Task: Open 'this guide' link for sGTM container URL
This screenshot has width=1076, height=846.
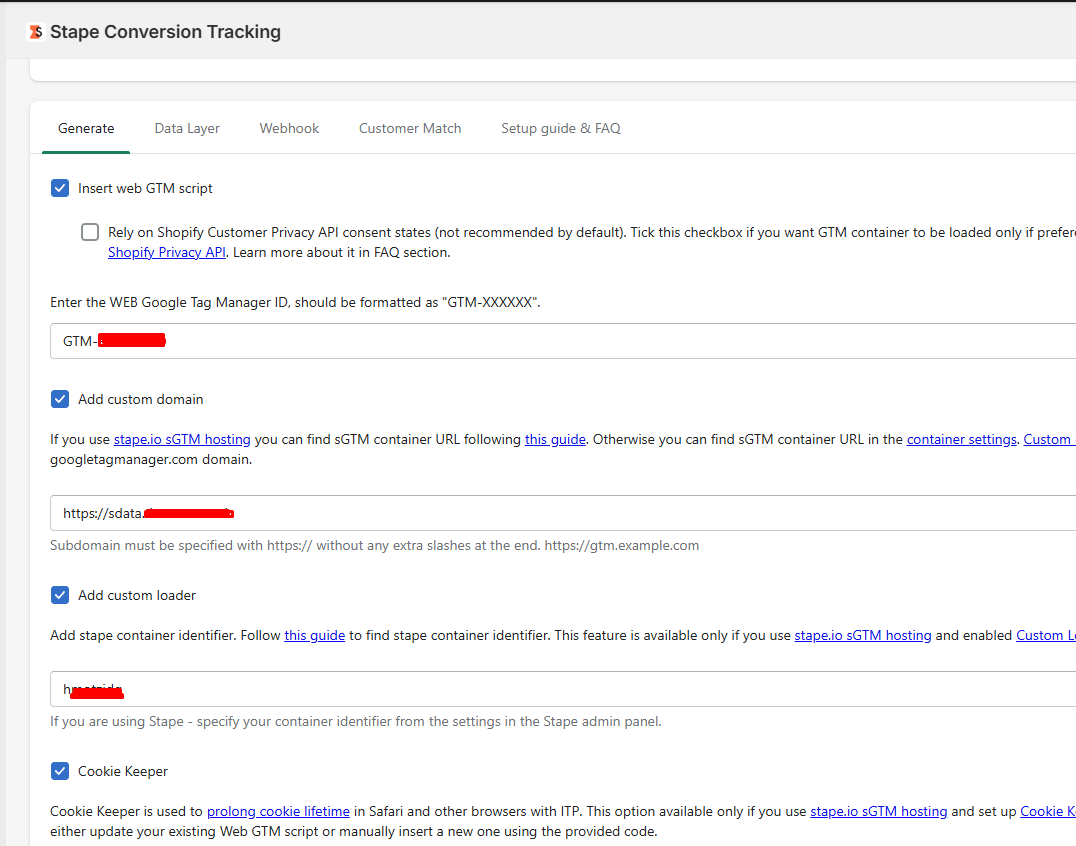Action: click(555, 439)
